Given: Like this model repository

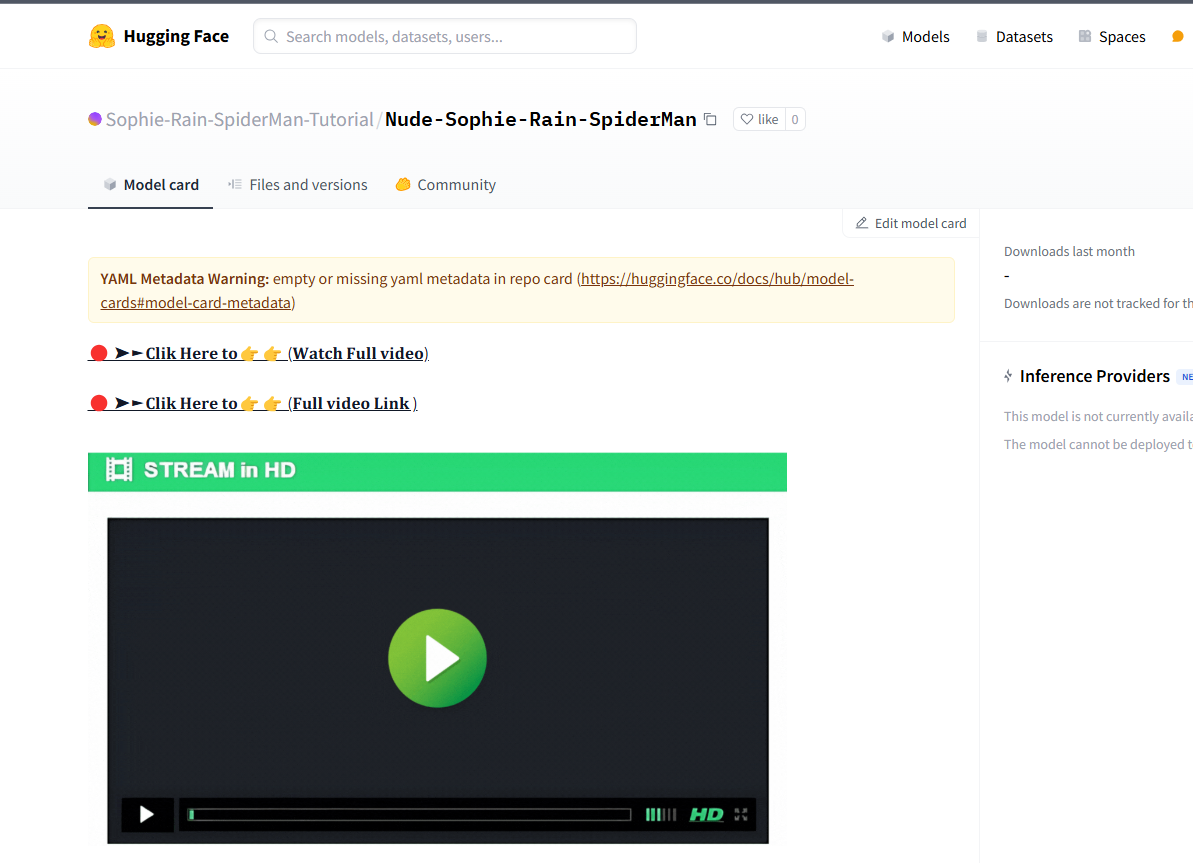Looking at the screenshot, I should pyautogui.click(x=759, y=119).
